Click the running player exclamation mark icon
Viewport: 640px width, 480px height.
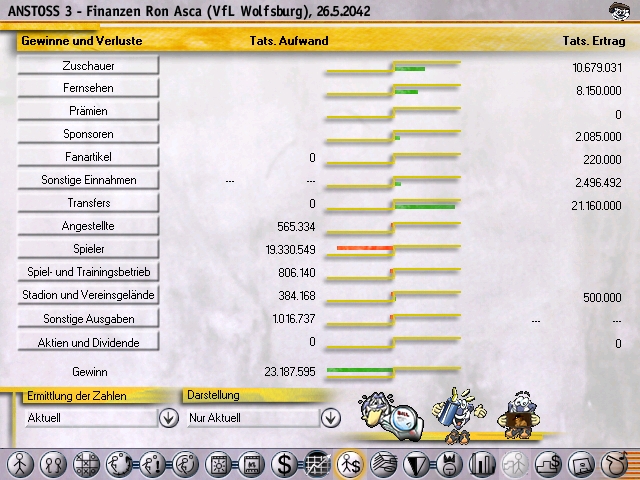tap(152, 464)
